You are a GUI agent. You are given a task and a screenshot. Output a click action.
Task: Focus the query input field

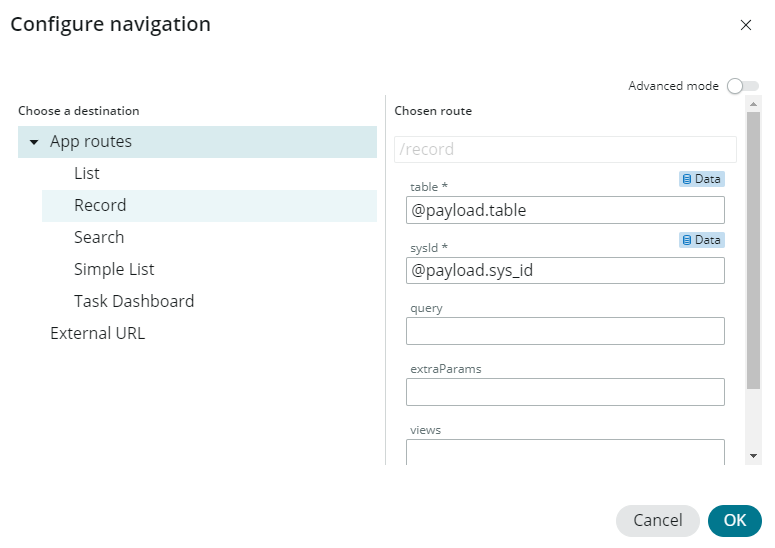click(565, 331)
